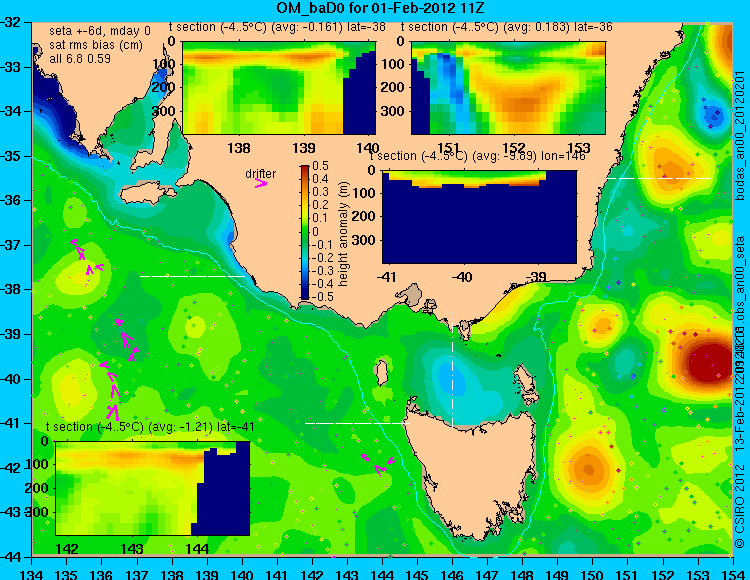Click the "146" longitude axis label
750x580 pixels.
(452, 574)
